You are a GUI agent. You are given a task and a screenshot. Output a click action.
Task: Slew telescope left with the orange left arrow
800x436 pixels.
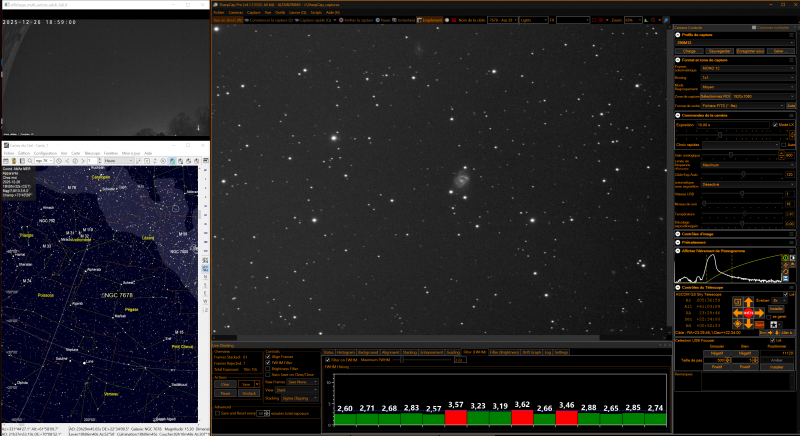point(738,313)
